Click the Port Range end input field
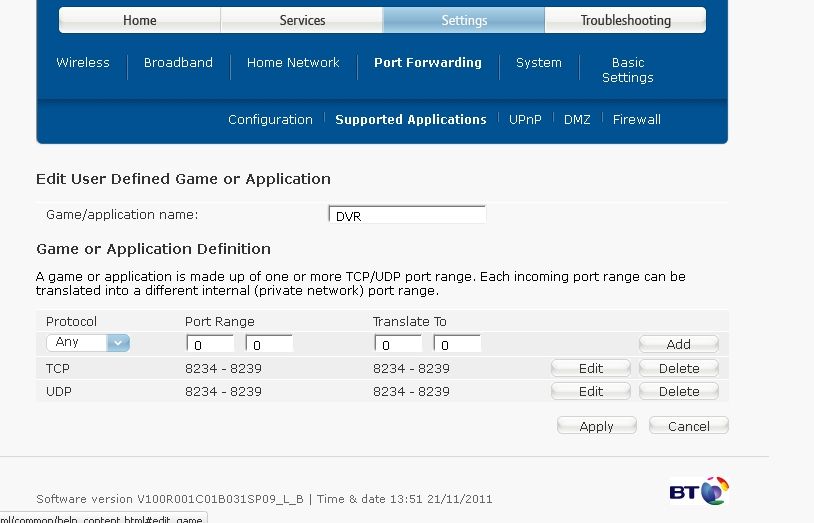The height and width of the screenshot is (523, 814). [269, 344]
